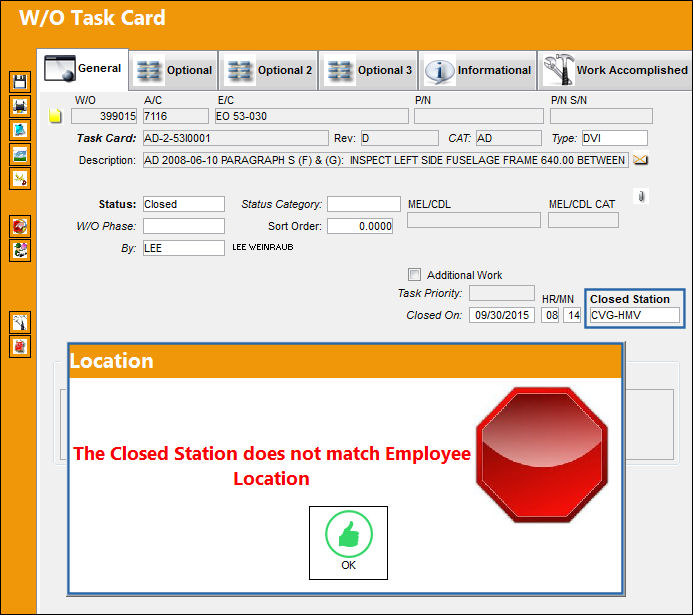Image resolution: width=693 pixels, height=615 pixels.
Task: Click the Location dialog title
Action: click(x=111, y=361)
